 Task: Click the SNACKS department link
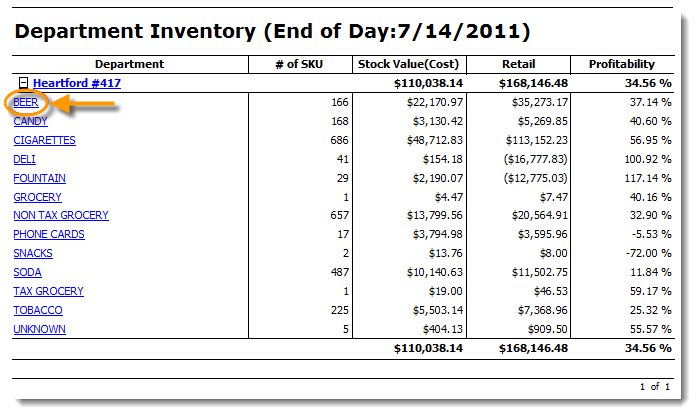click(33, 253)
